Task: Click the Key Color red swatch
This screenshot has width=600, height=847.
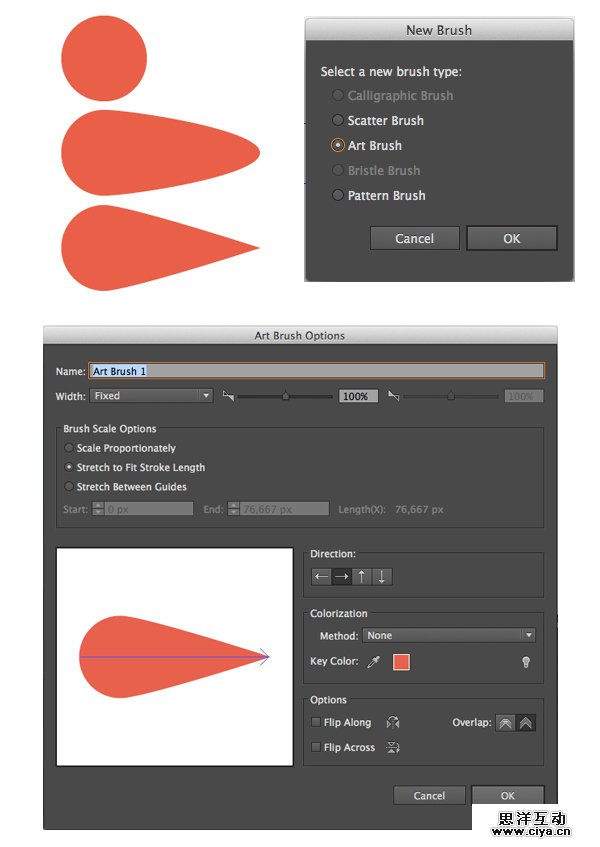Action: click(x=401, y=662)
